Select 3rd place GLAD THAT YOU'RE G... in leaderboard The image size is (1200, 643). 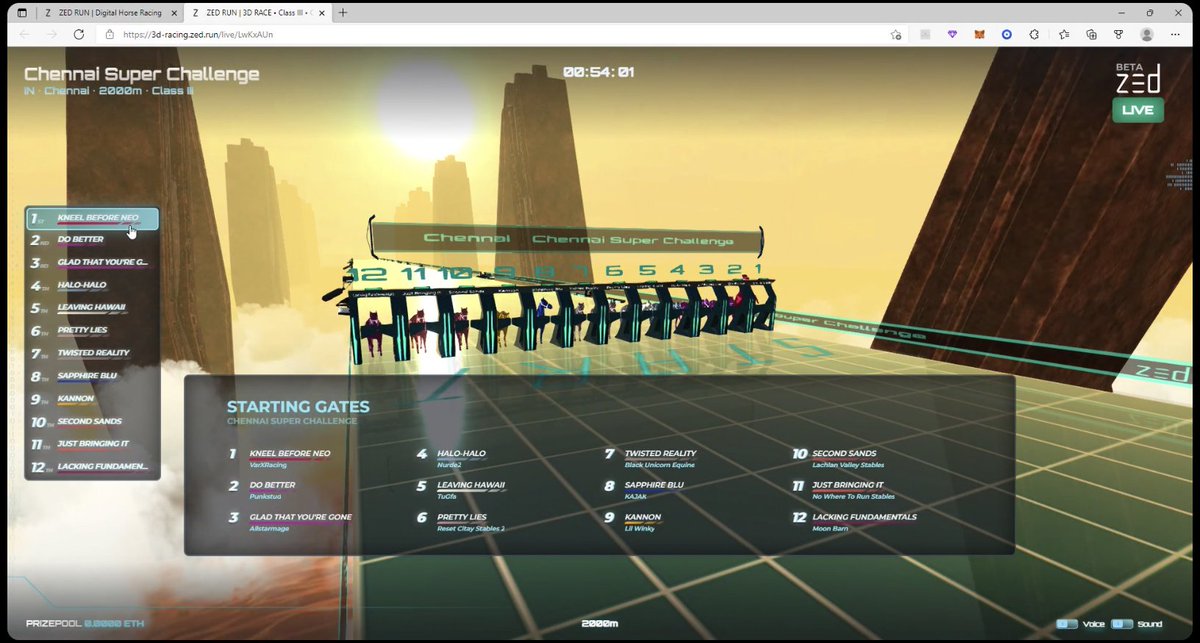(92, 264)
